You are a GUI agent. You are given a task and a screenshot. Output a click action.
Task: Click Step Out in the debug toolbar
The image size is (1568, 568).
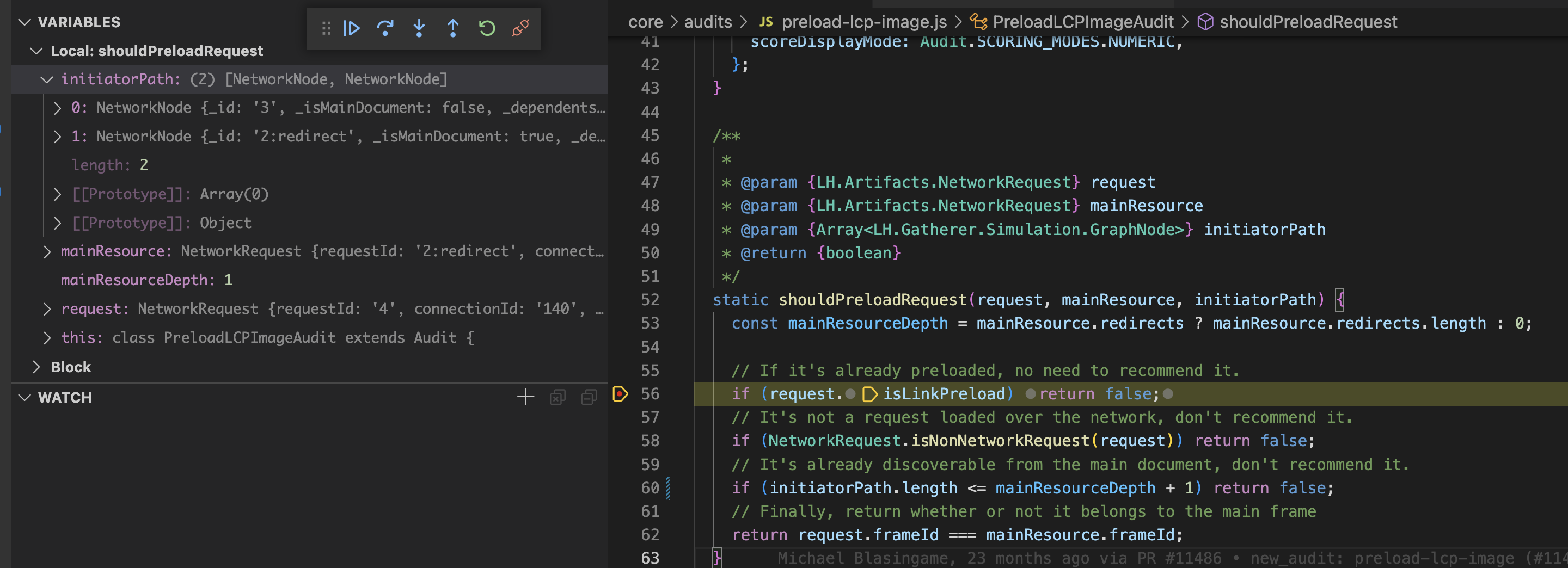point(453,28)
